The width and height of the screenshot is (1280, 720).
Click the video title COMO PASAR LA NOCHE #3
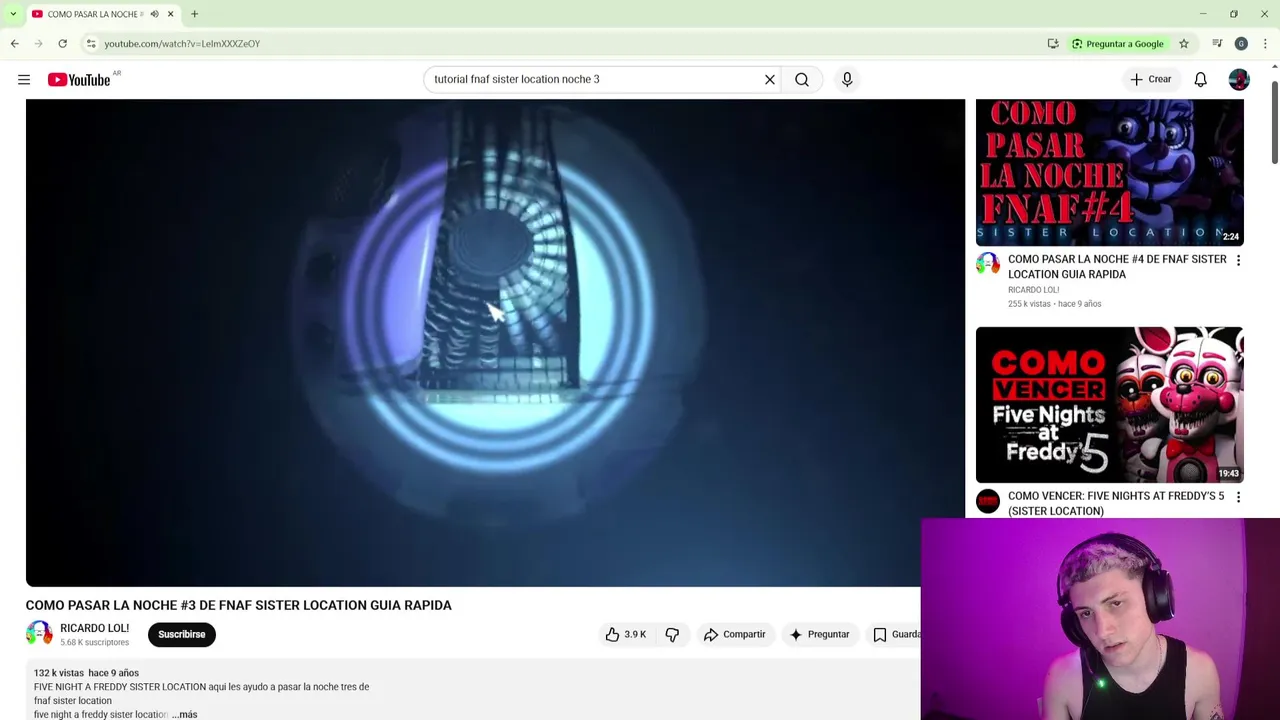click(x=239, y=605)
